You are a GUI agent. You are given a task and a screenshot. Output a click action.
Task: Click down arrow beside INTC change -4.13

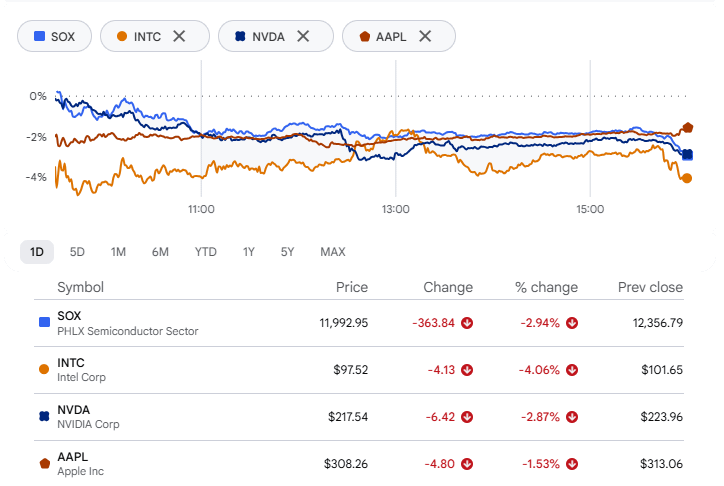[x=467, y=370]
